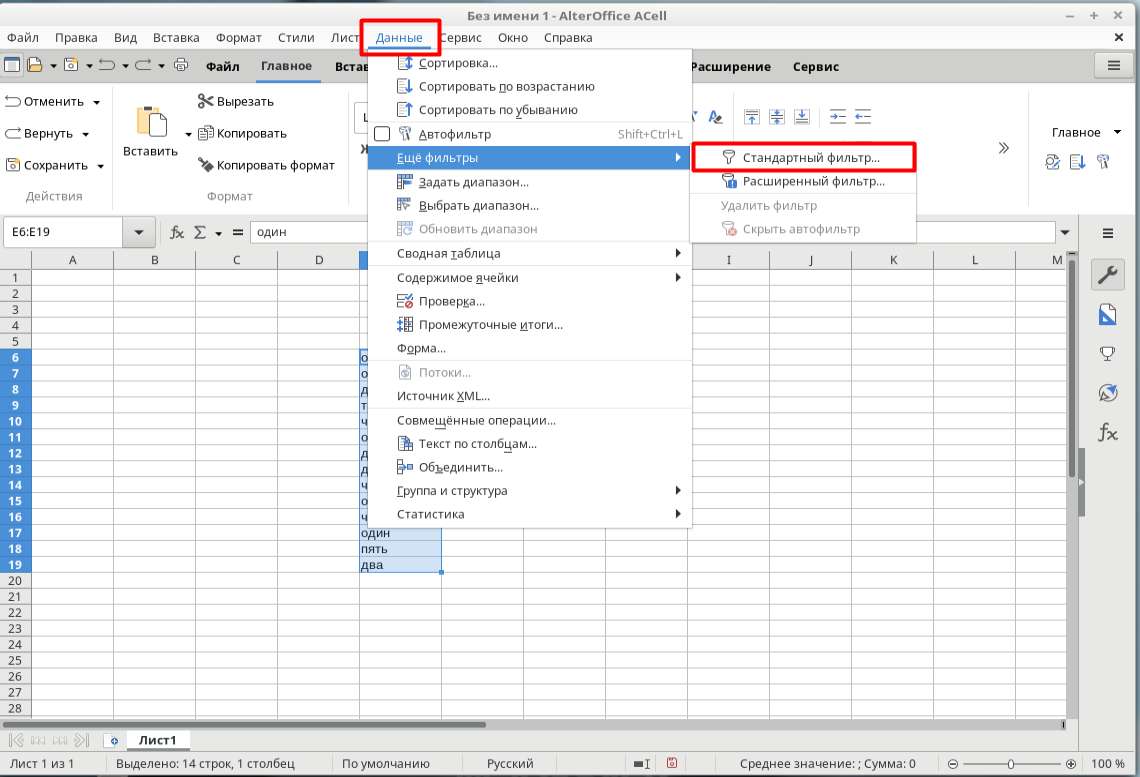Open the Справка menu
The image size is (1140, 777).
point(568,38)
